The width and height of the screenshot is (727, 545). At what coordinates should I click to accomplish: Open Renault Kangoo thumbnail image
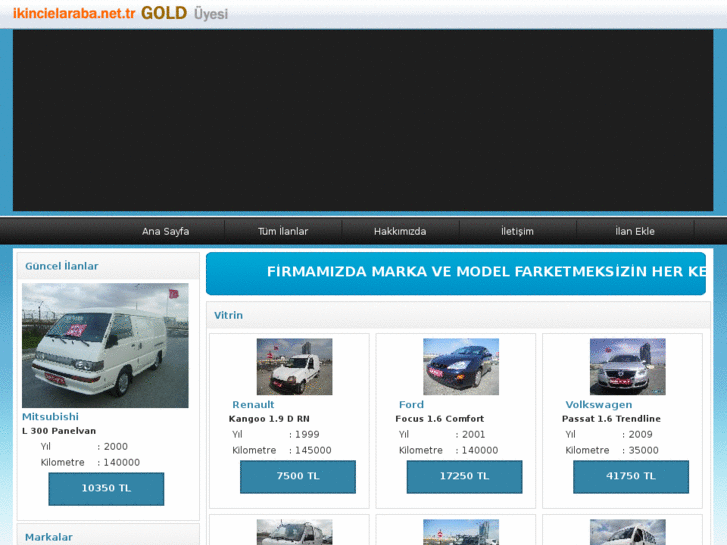294,366
